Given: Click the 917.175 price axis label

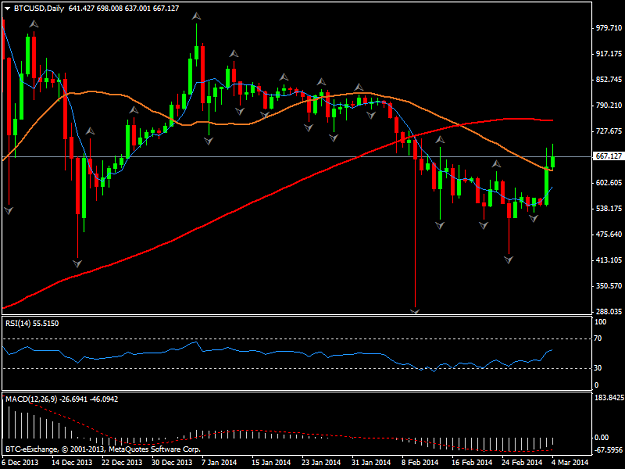Looking at the screenshot, I should (x=609, y=54).
